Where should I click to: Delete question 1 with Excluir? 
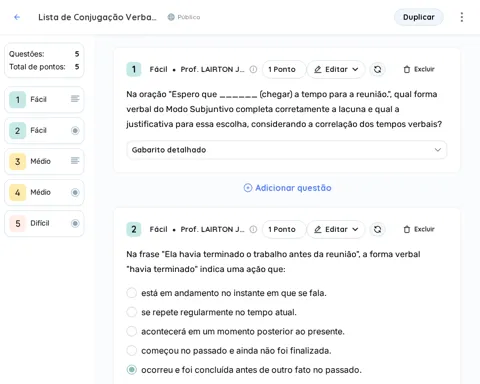click(x=419, y=69)
